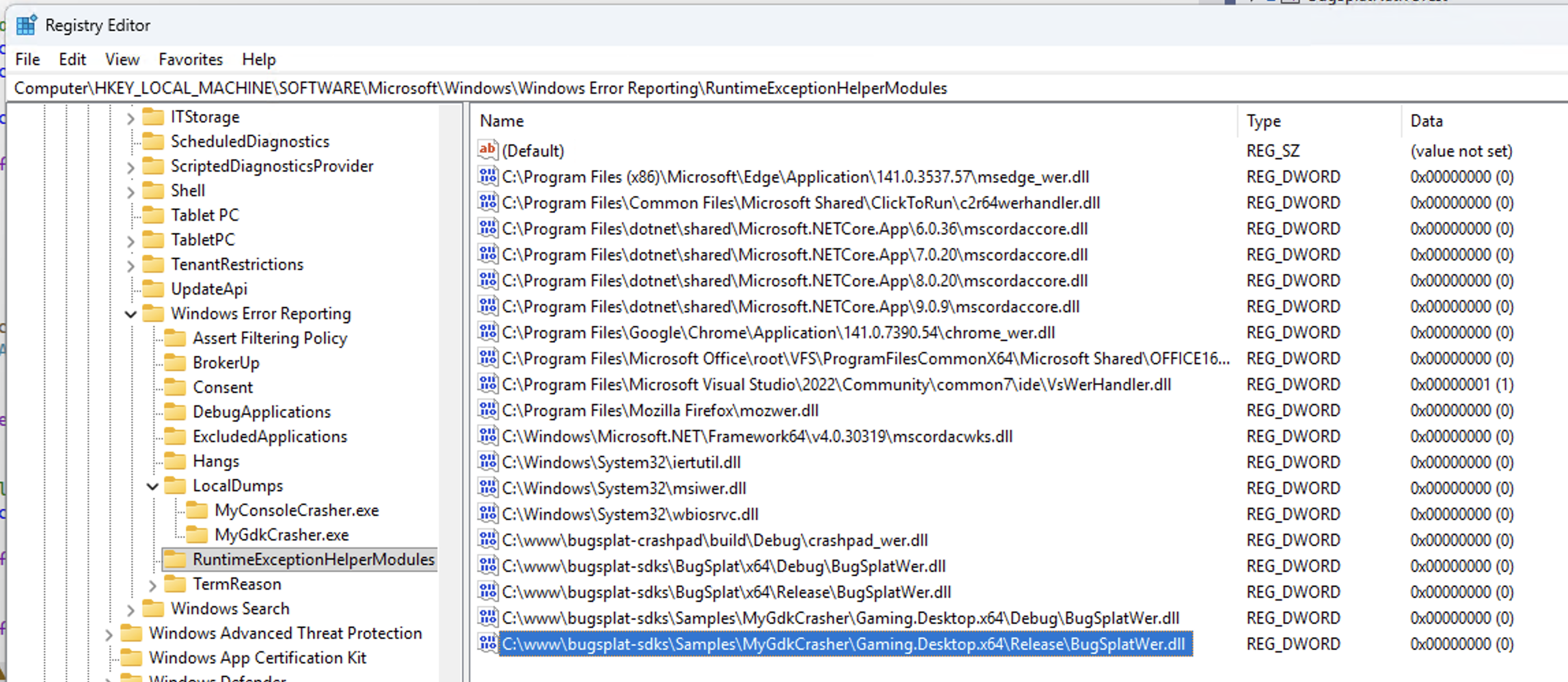Expand the Windows Advanced Threat Protection key
This screenshot has width=1568, height=682.
point(109,634)
